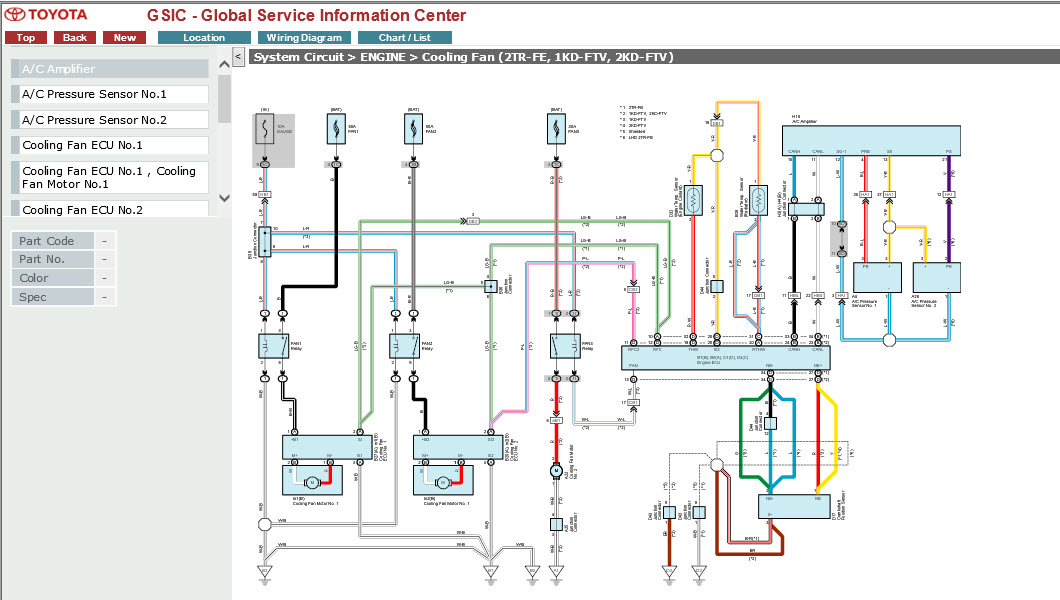Select the second cooling fan motor under ECU No.2
The width and height of the screenshot is (1060, 600).
(443, 480)
